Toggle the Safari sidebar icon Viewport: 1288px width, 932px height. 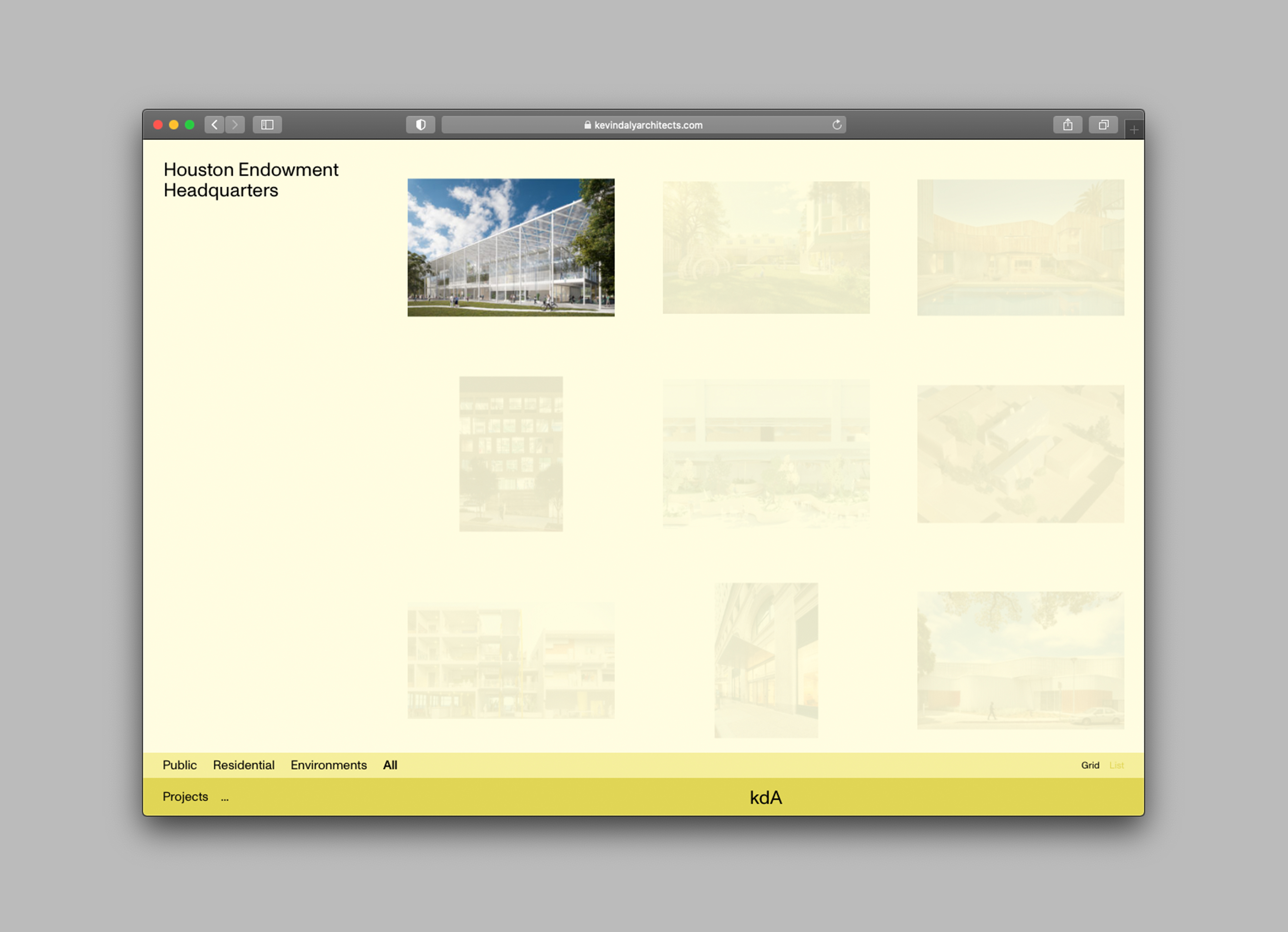(x=267, y=124)
